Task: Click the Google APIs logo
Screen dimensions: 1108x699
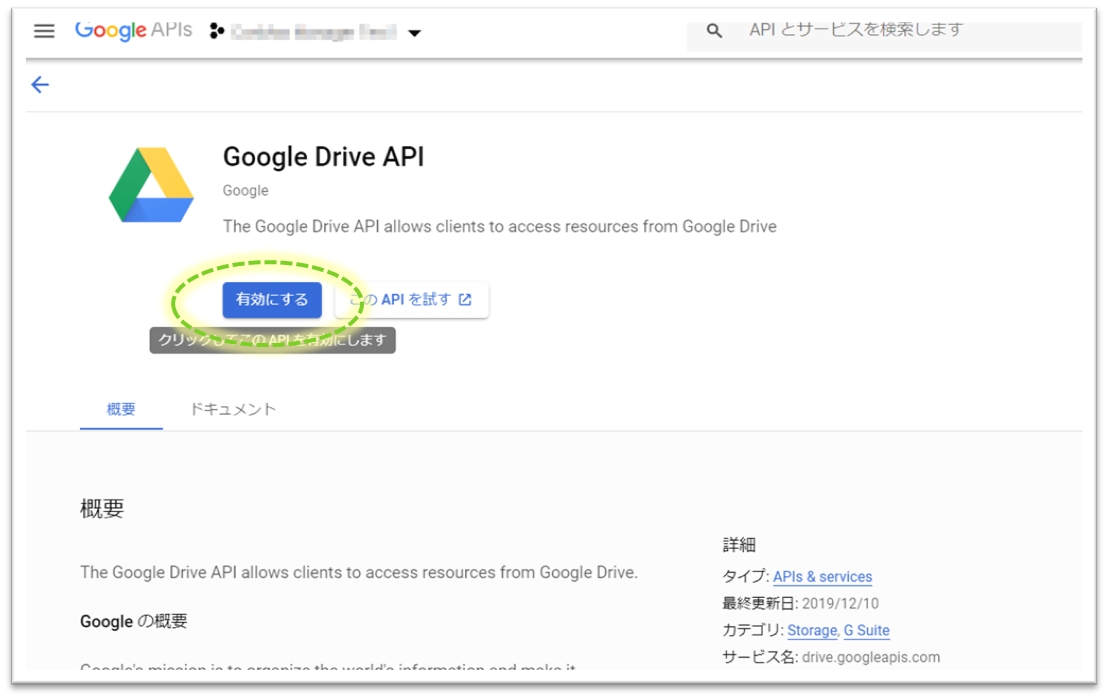Action: coord(133,31)
